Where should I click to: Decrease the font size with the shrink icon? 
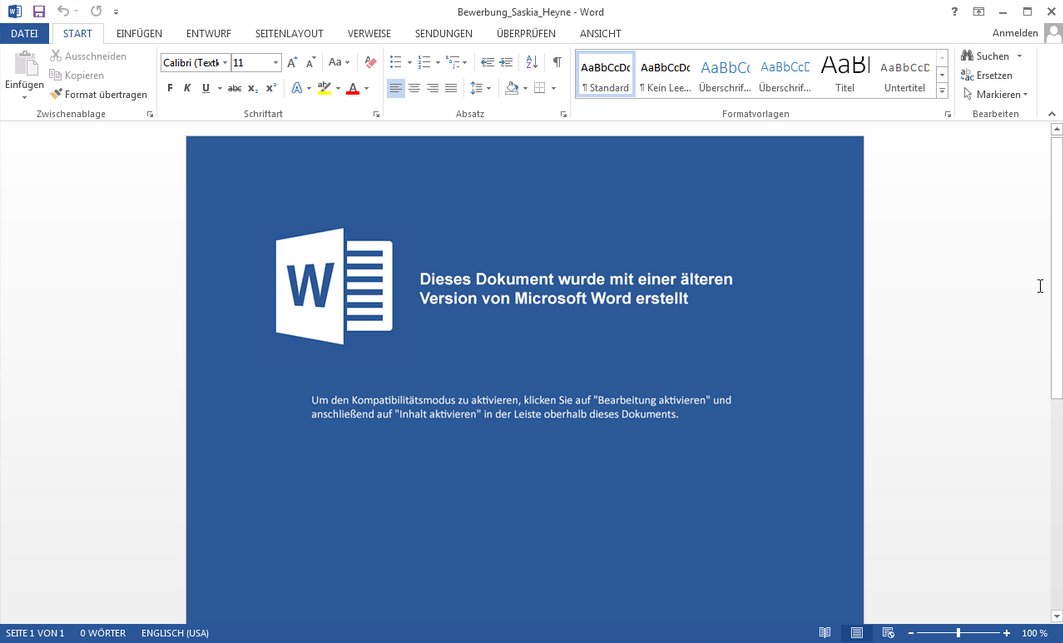point(310,62)
